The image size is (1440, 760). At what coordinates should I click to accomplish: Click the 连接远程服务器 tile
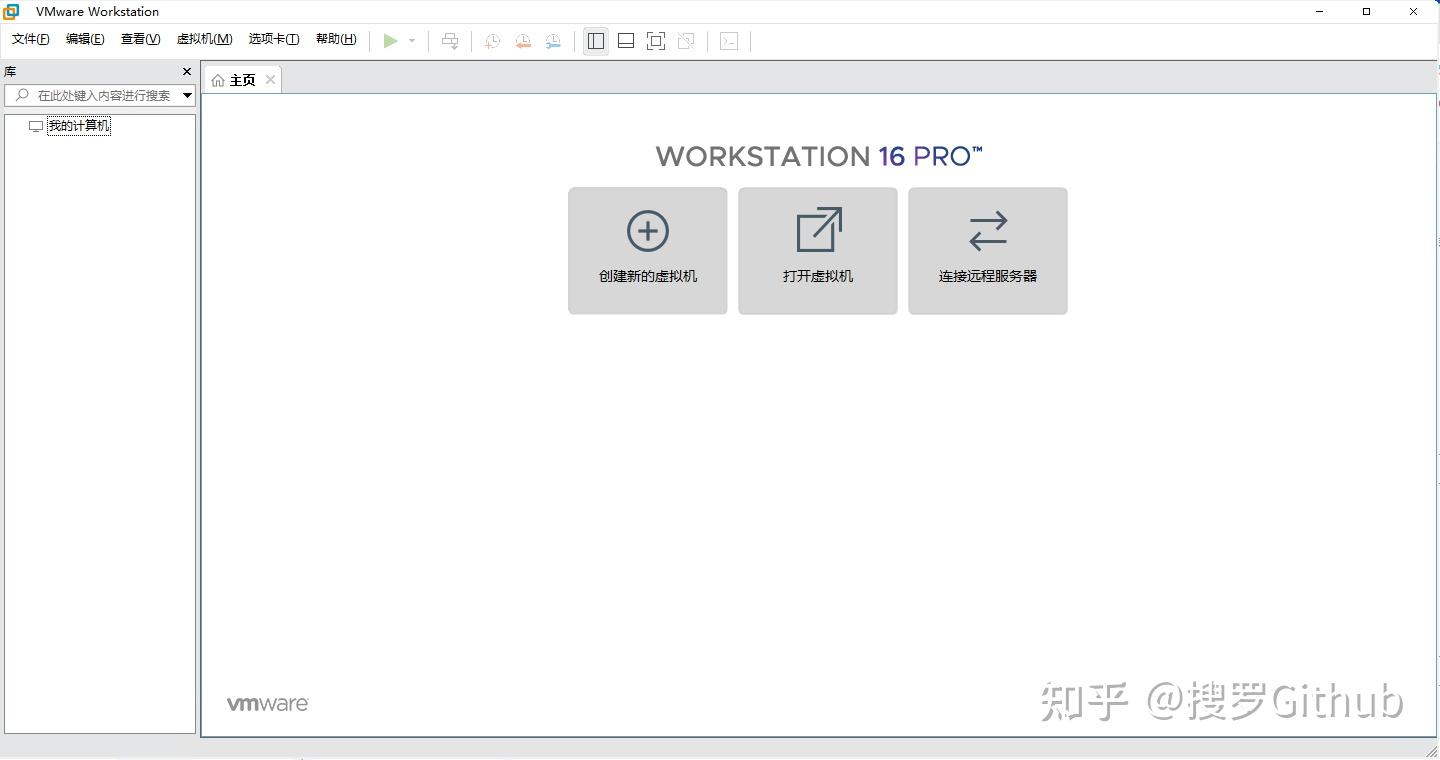click(988, 251)
